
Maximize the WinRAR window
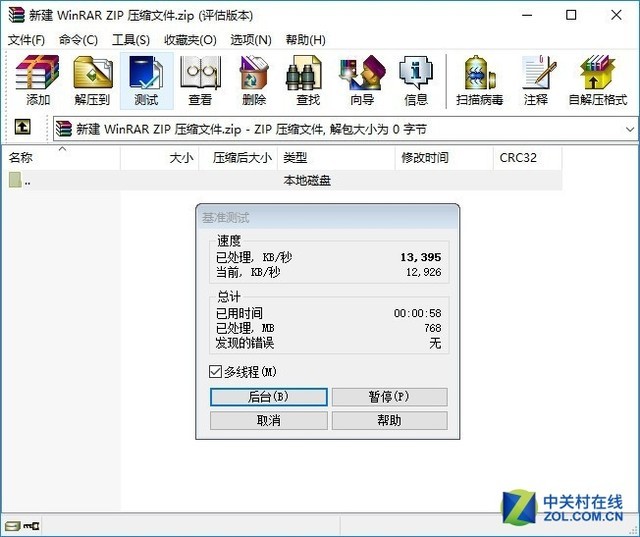point(571,16)
